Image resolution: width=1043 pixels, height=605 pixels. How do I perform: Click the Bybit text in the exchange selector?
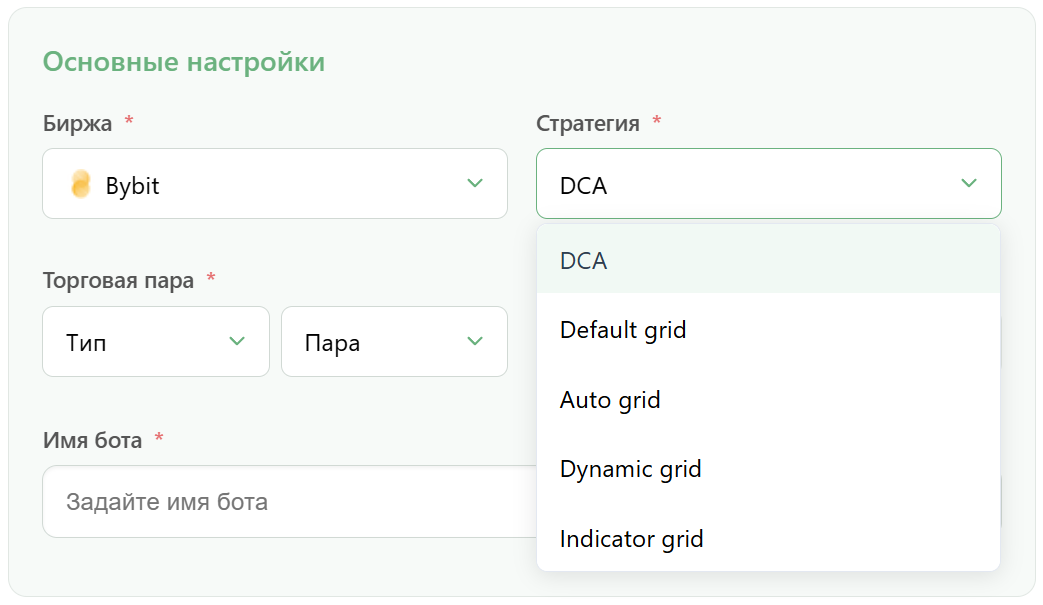pyautogui.click(x=132, y=186)
